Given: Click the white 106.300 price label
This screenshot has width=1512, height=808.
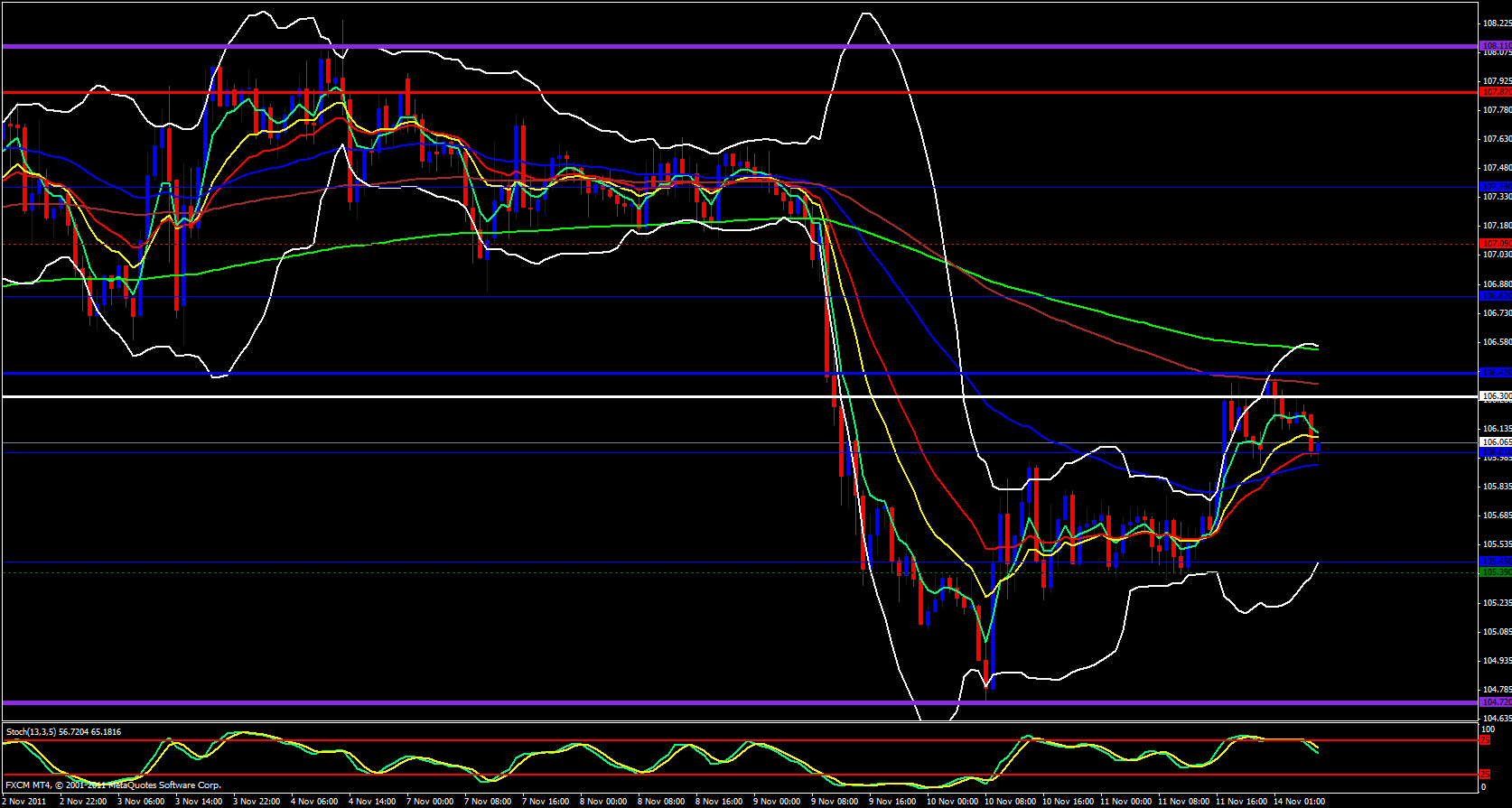Looking at the screenshot, I should 1495,396.
